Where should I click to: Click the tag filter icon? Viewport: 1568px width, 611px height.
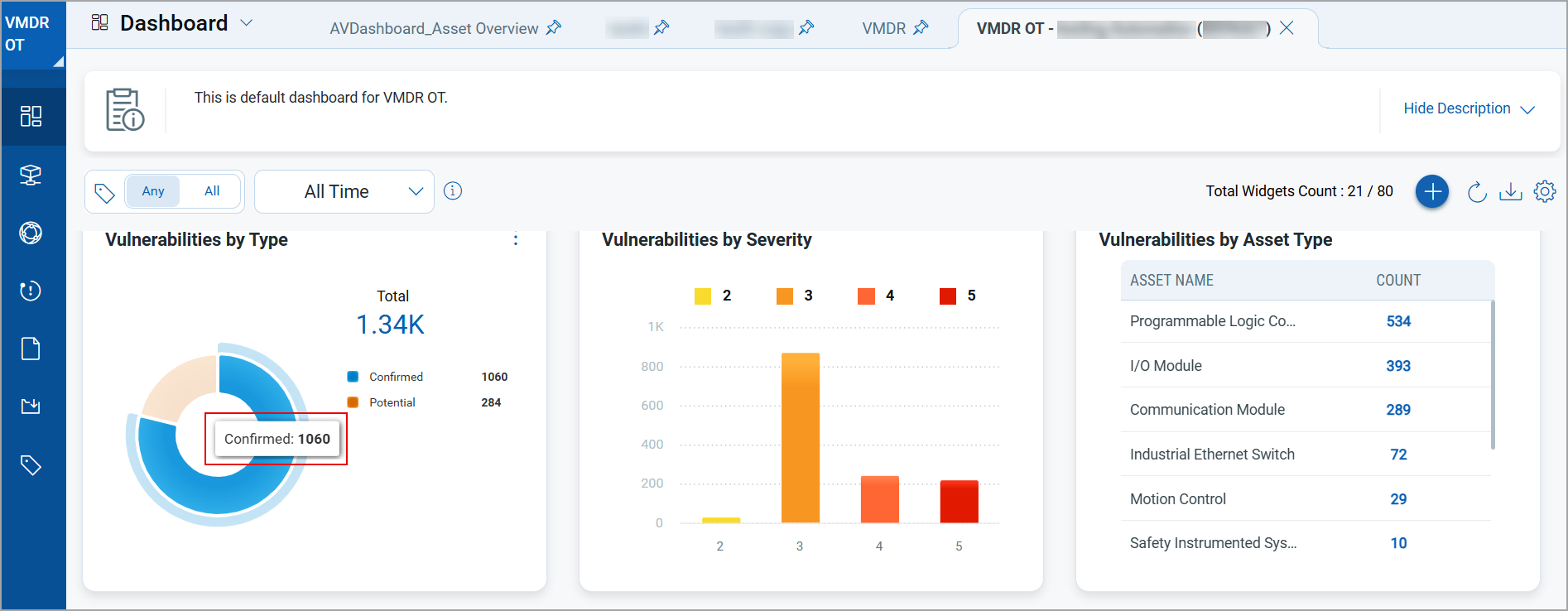point(104,193)
